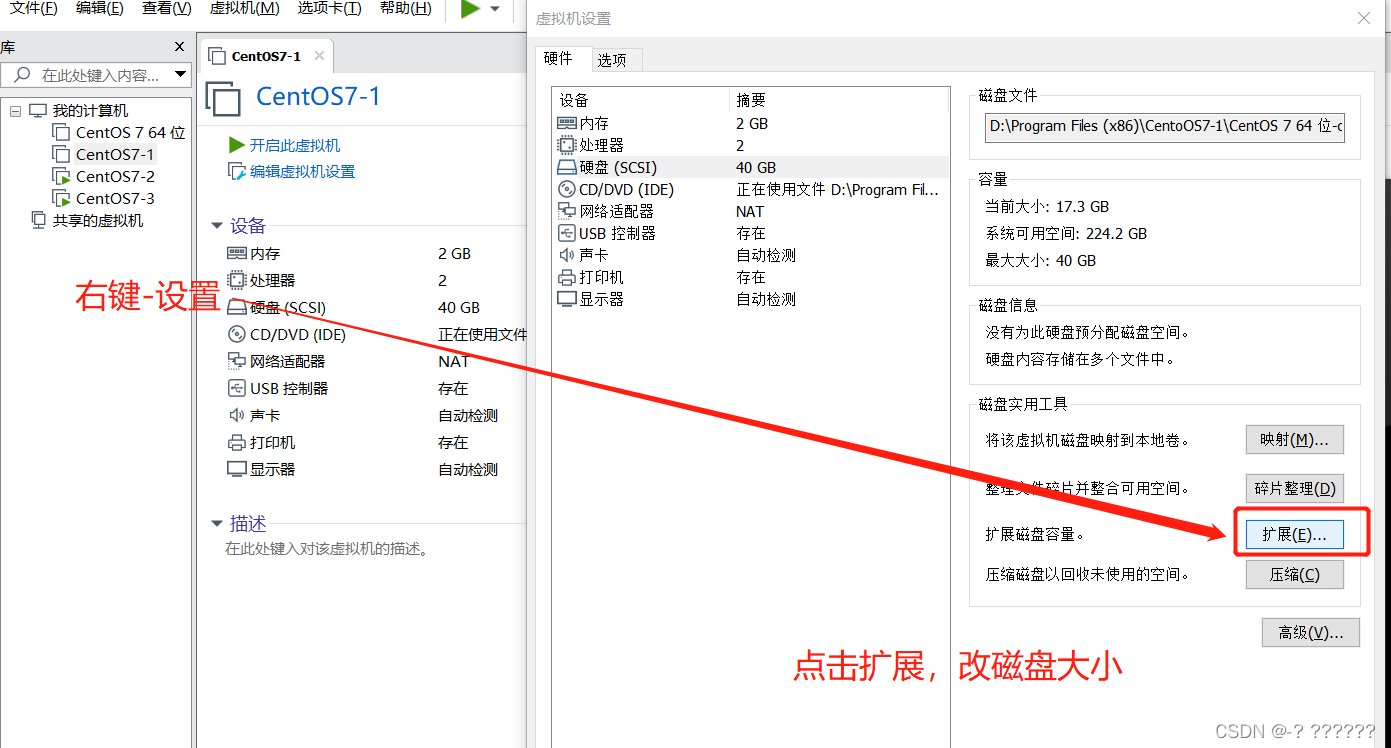Collapse the 描述 section
This screenshot has height=748, width=1391.
(217, 523)
